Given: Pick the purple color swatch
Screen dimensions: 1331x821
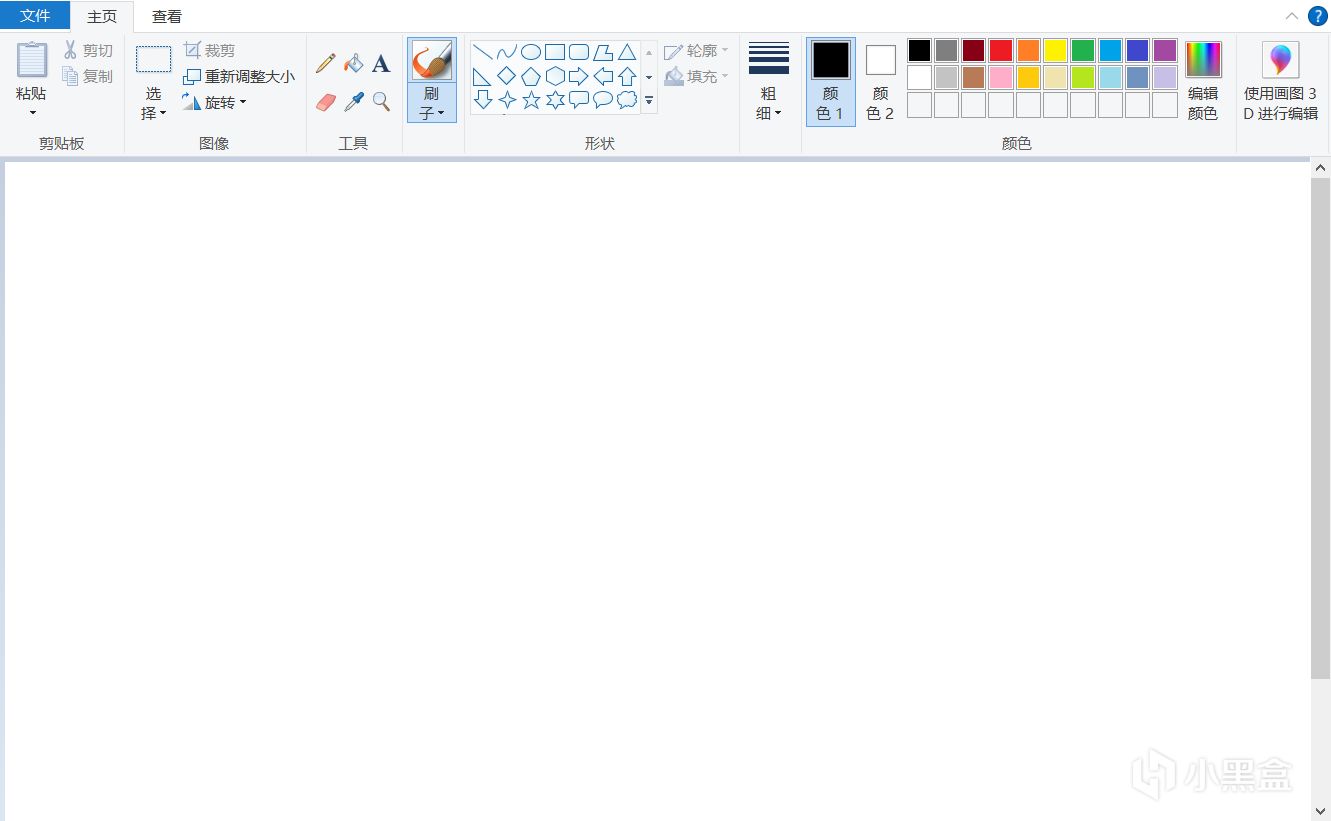Looking at the screenshot, I should [x=1165, y=50].
